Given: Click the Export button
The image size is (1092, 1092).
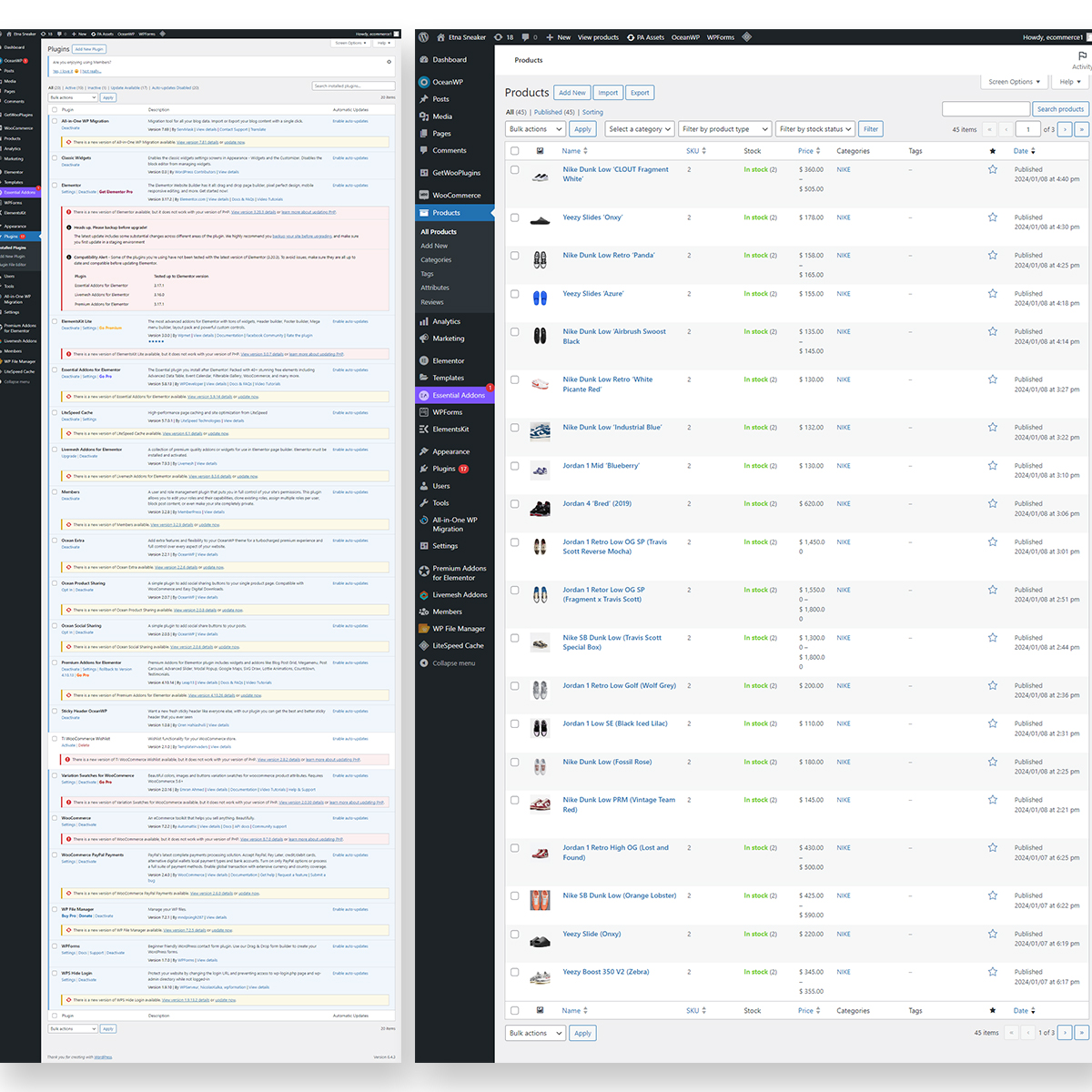Looking at the screenshot, I should (x=639, y=92).
